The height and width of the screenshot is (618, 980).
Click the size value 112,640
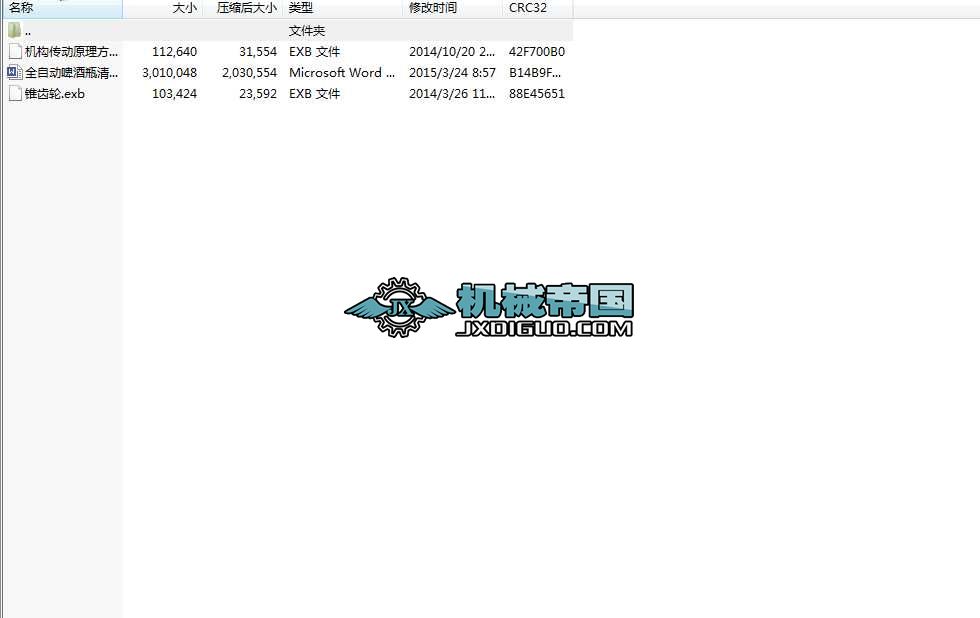click(x=174, y=52)
